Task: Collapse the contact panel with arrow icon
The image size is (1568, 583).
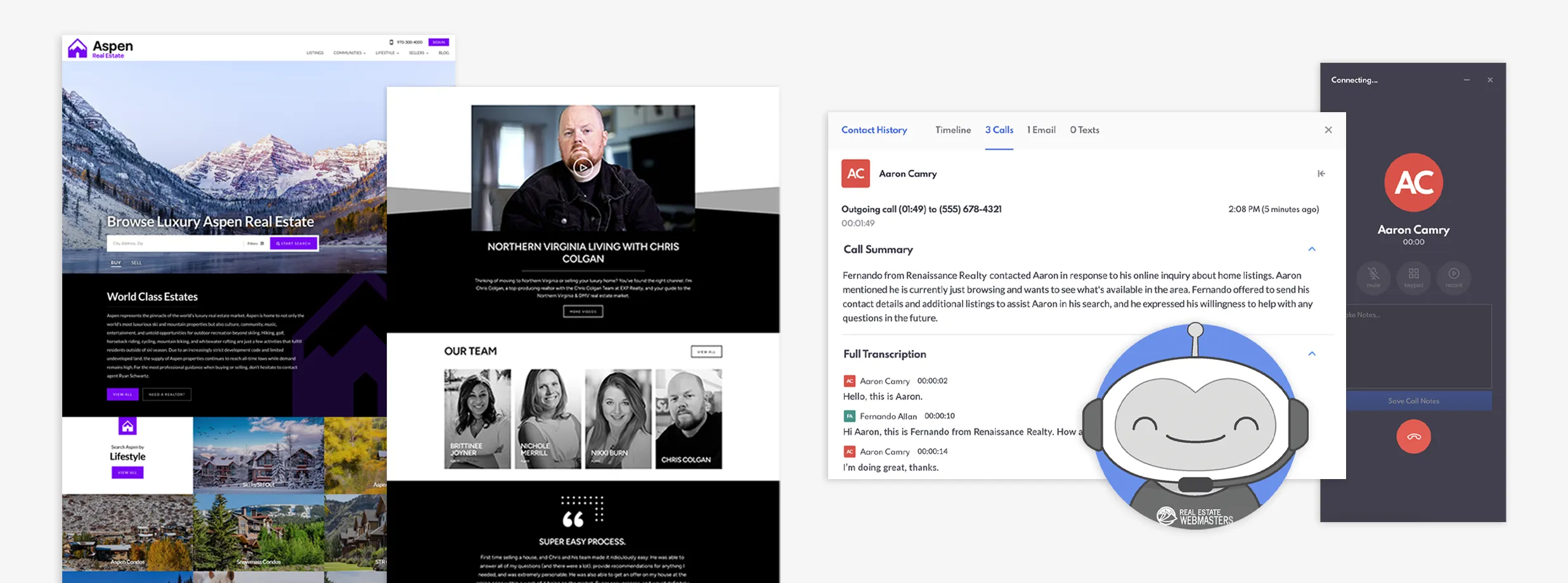Action: click(x=1321, y=174)
